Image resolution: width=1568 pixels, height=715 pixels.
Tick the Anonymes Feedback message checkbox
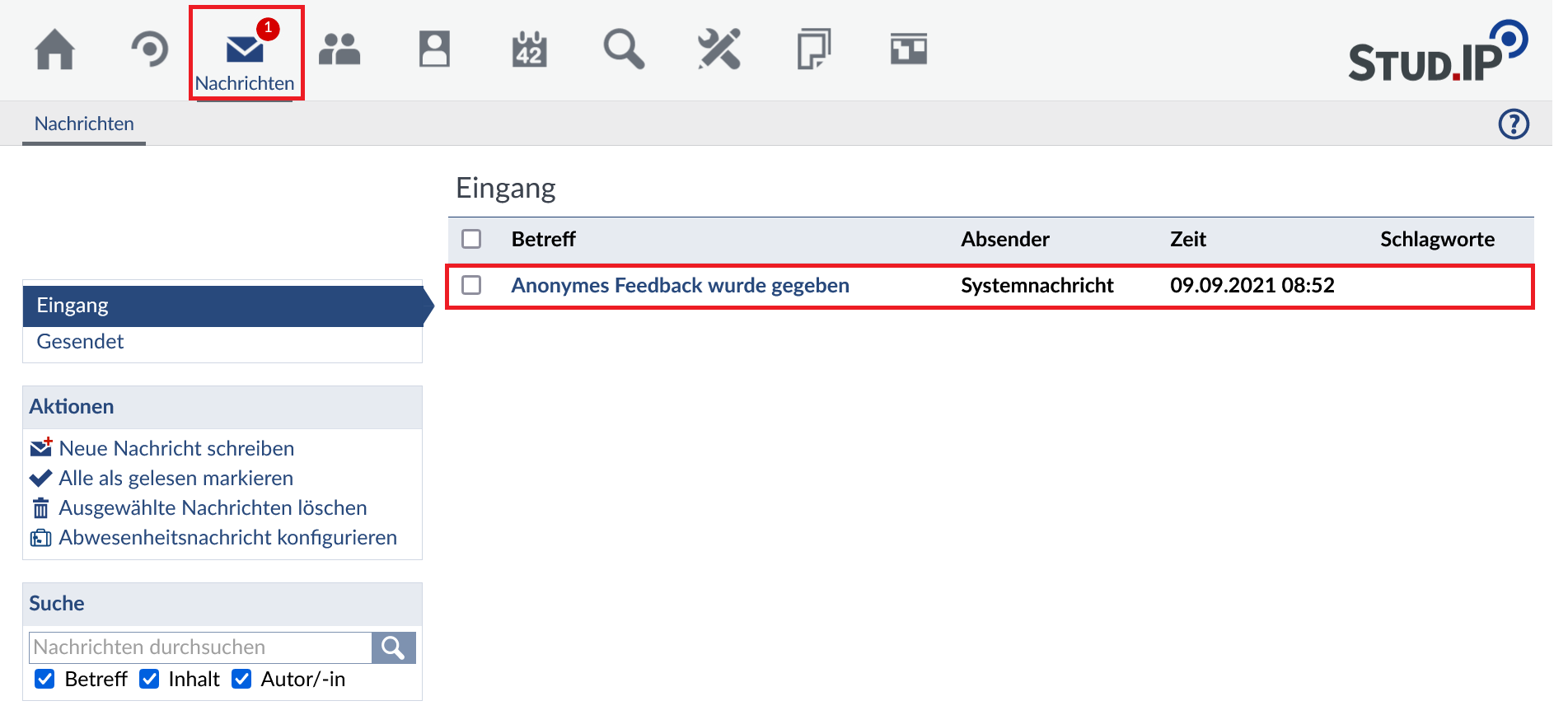[471, 285]
